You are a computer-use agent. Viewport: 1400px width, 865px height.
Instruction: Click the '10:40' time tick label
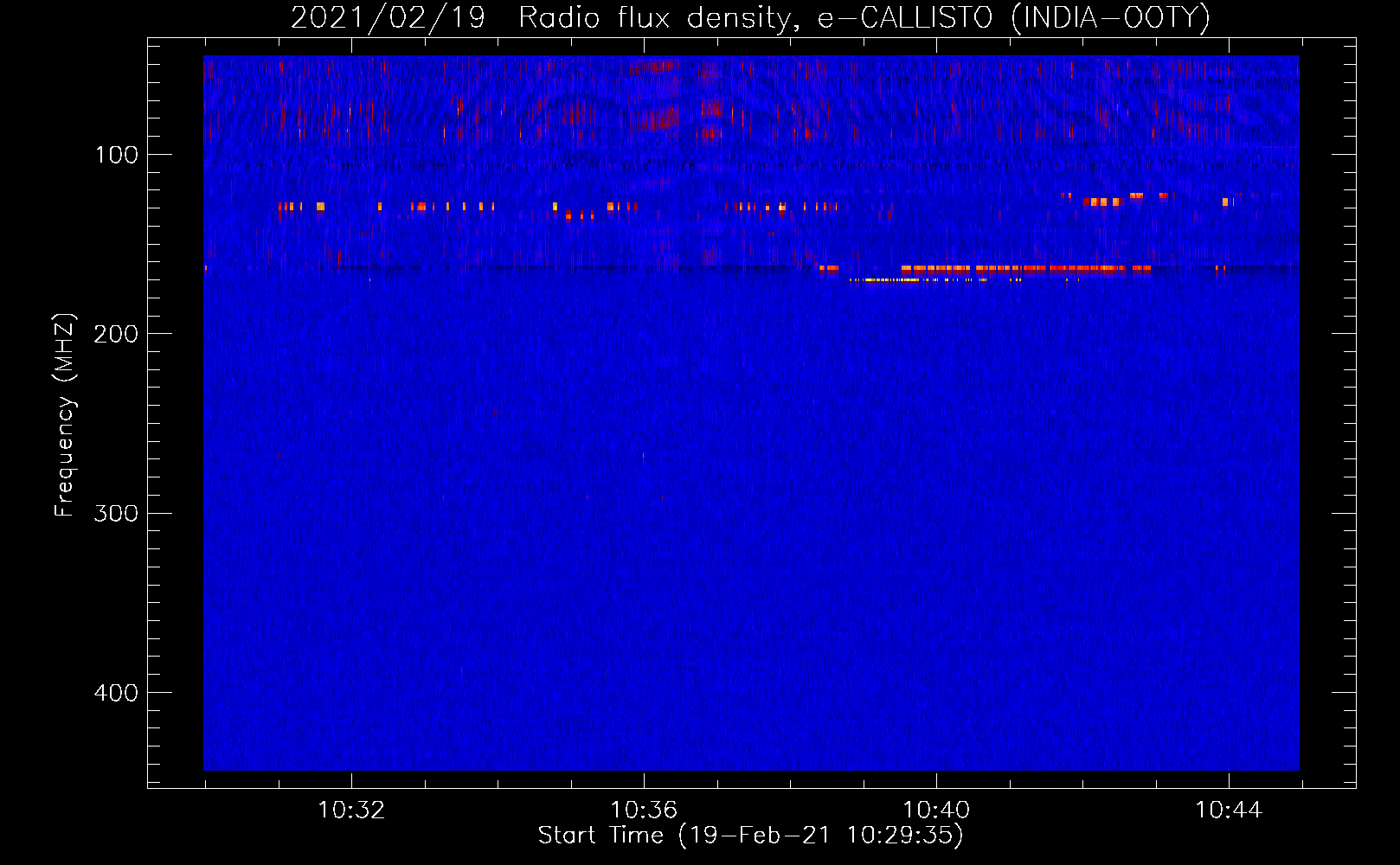936,811
